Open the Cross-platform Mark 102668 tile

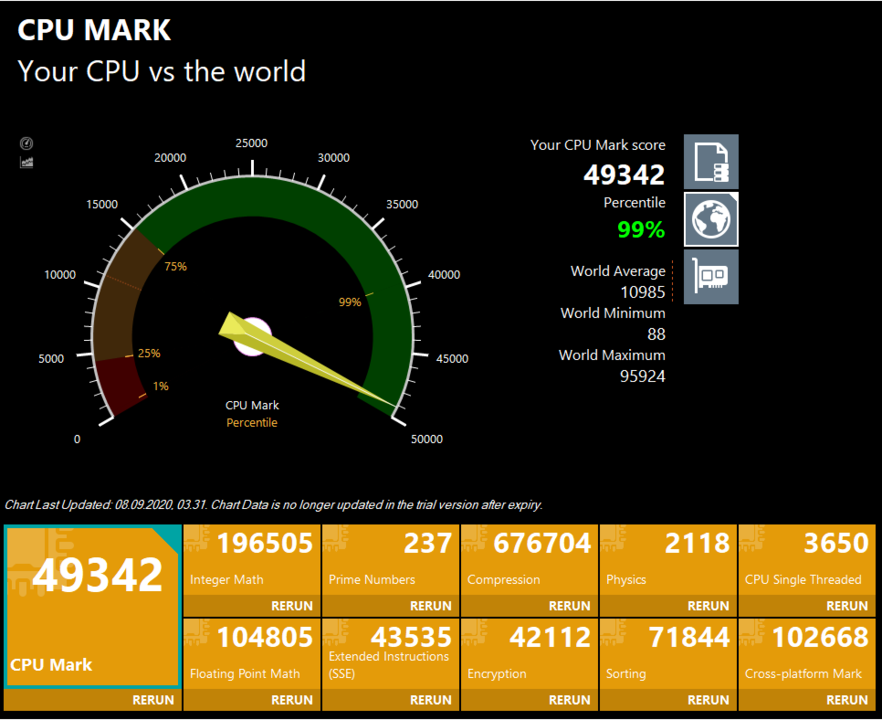point(807,654)
